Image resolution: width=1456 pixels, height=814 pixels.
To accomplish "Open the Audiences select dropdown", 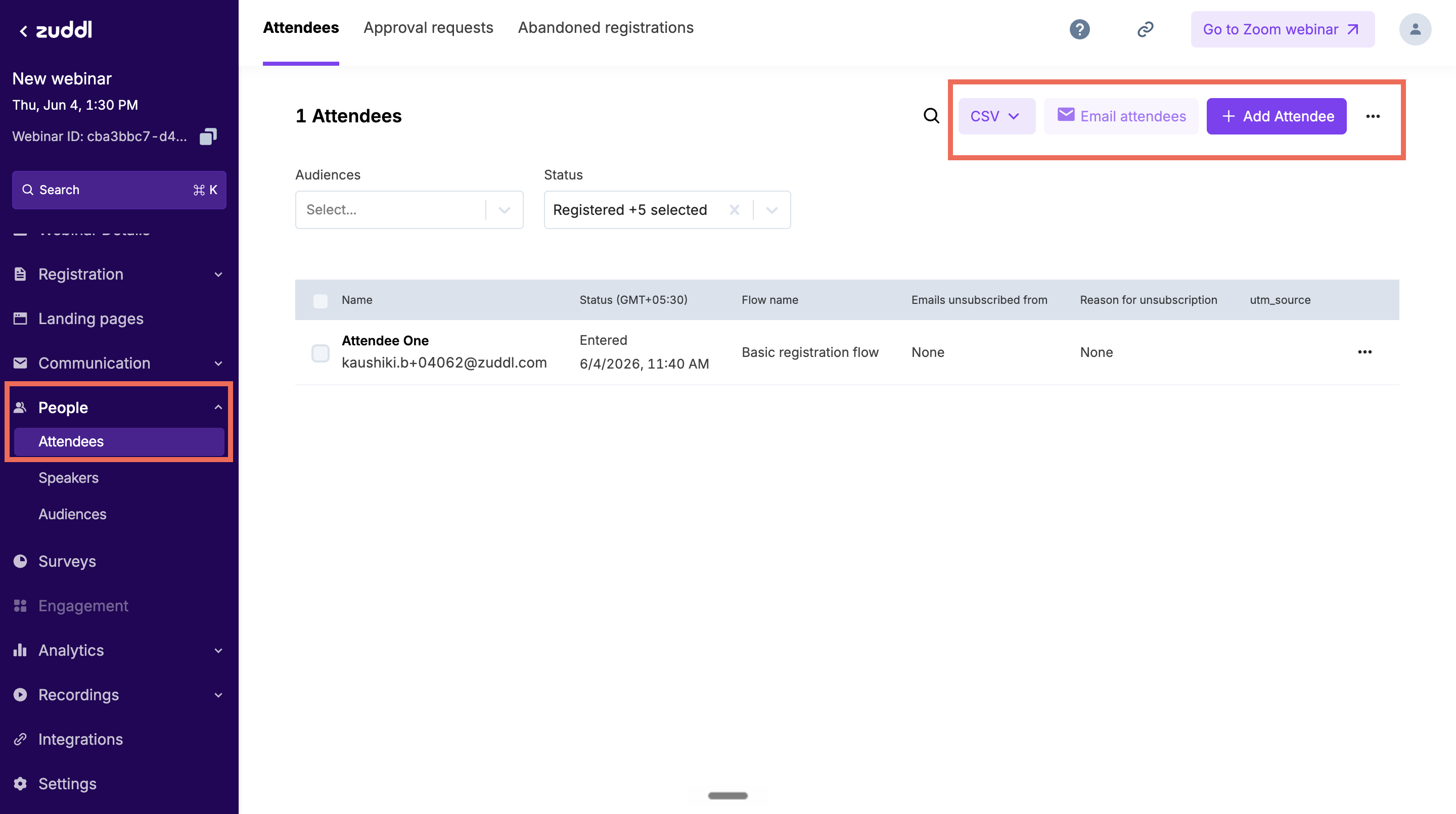I will pyautogui.click(x=409, y=210).
